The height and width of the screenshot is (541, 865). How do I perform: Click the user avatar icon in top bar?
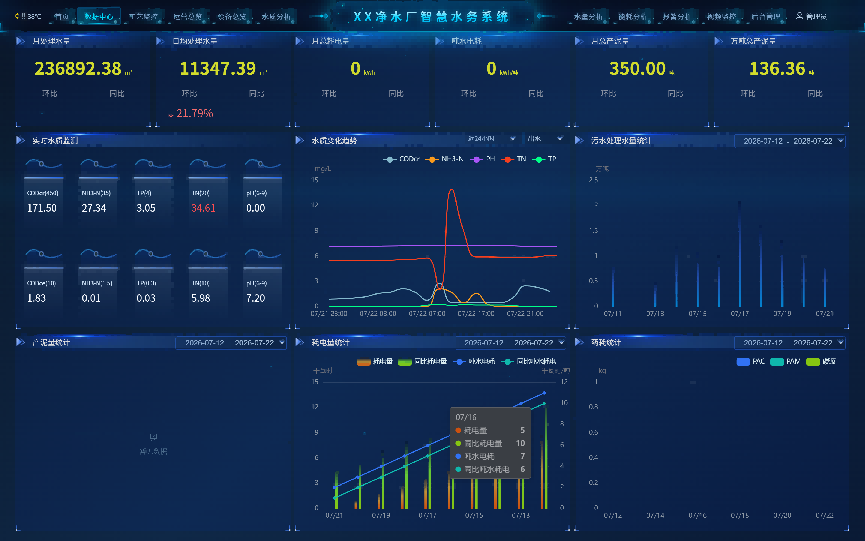pos(799,16)
